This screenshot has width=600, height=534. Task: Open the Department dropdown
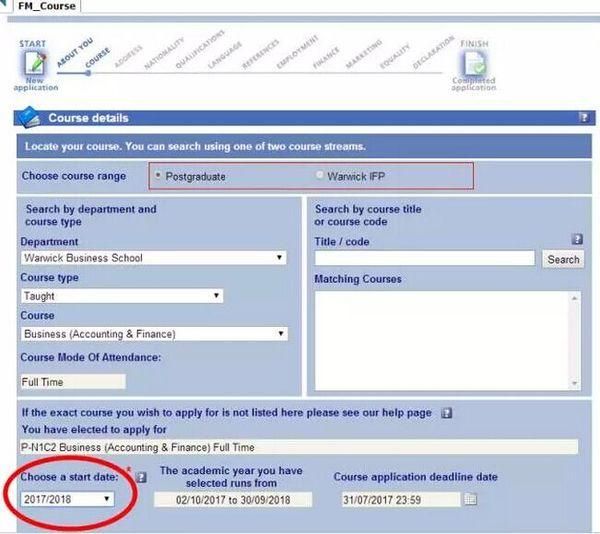(154, 258)
